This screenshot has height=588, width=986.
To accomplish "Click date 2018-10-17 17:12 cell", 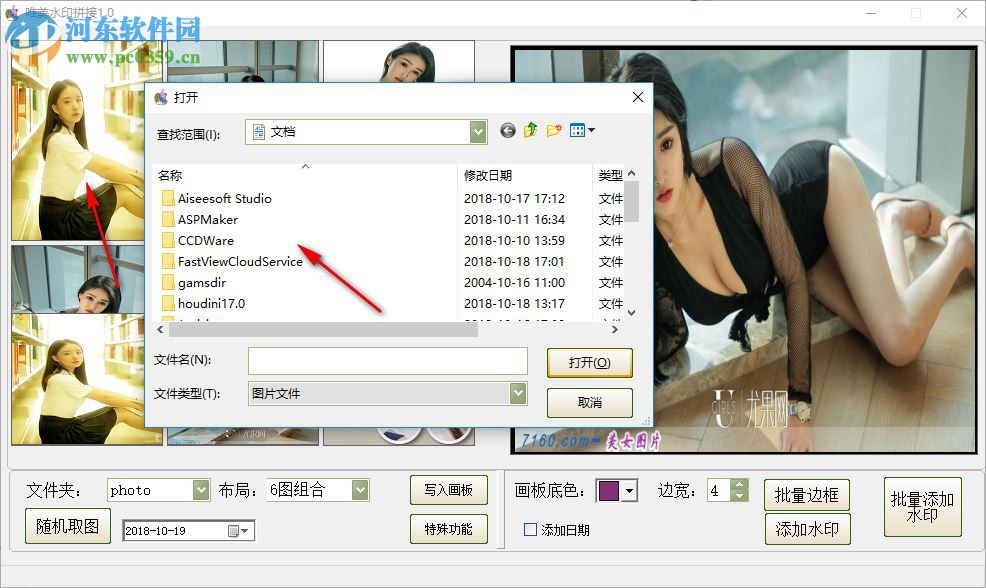I will (x=514, y=199).
